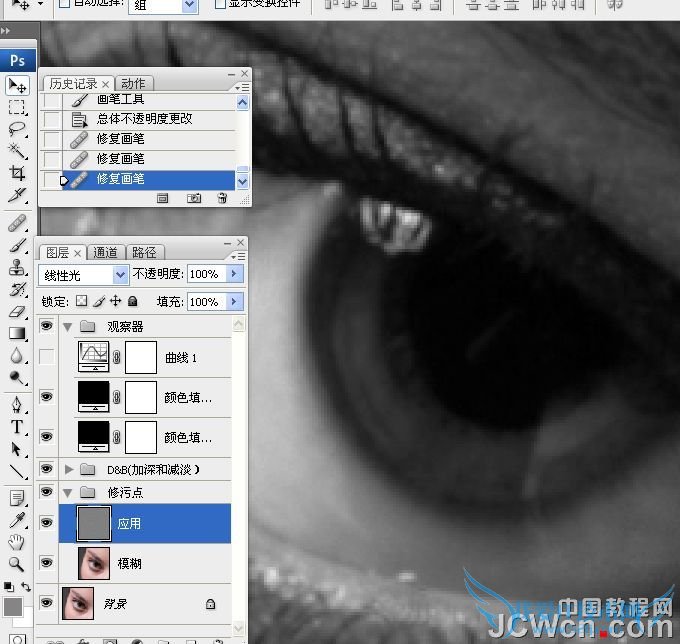Select the Slice tool

[17, 195]
